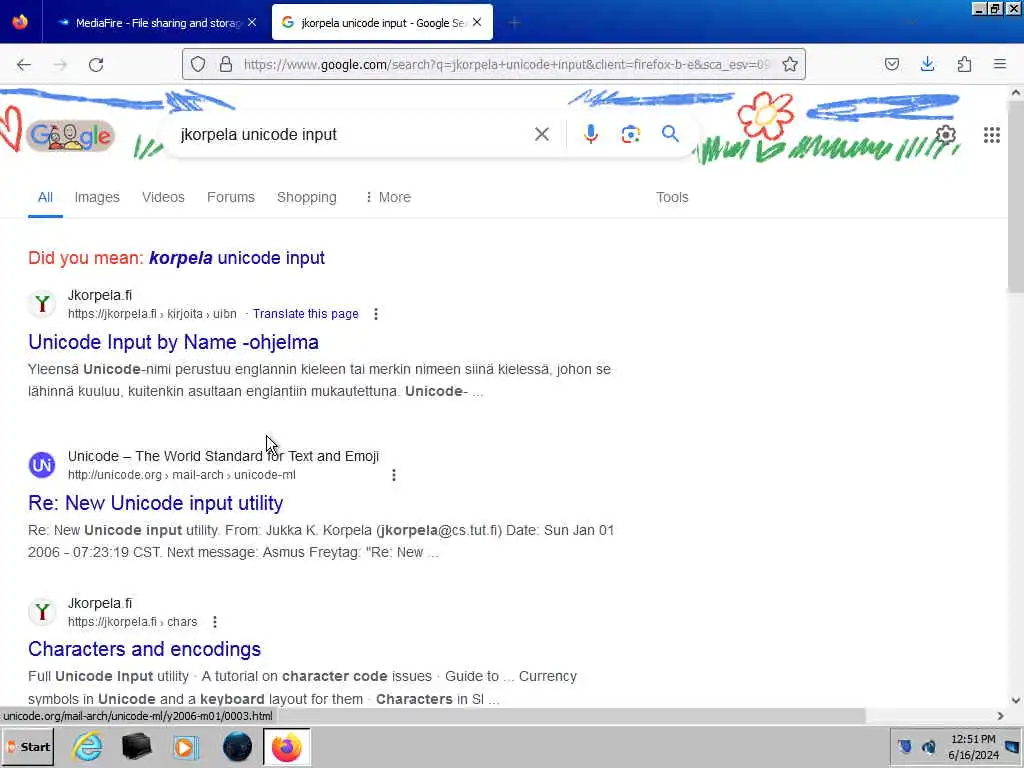
Task: Expand the More search filters menu
Action: [x=388, y=197]
